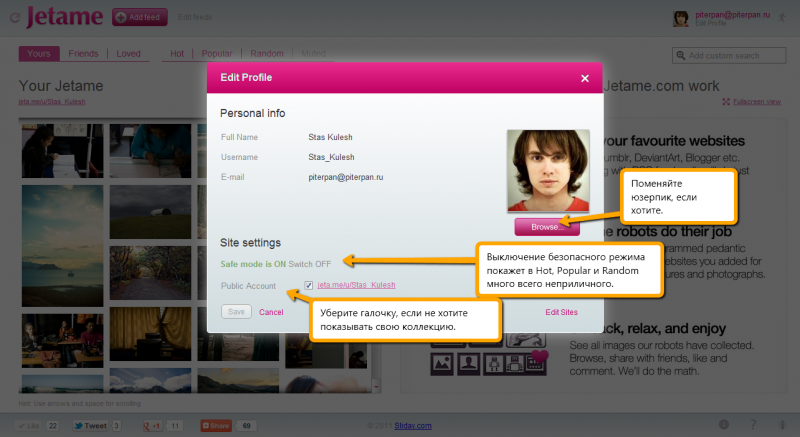
Task: Click the magnifier icon in the search box
Action: point(681,55)
